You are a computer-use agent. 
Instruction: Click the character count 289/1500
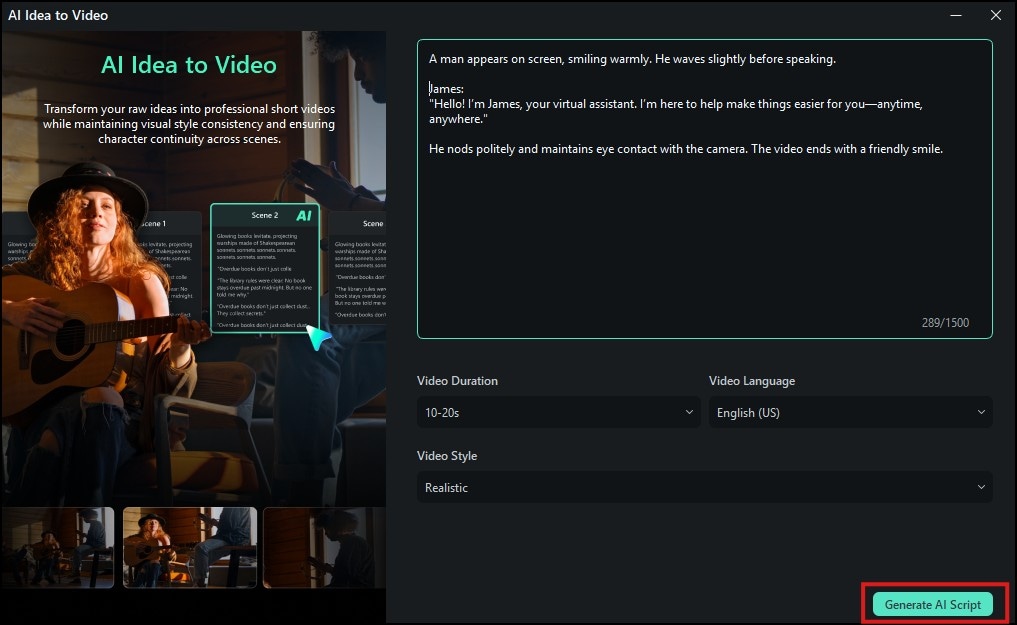pos(945,323)
